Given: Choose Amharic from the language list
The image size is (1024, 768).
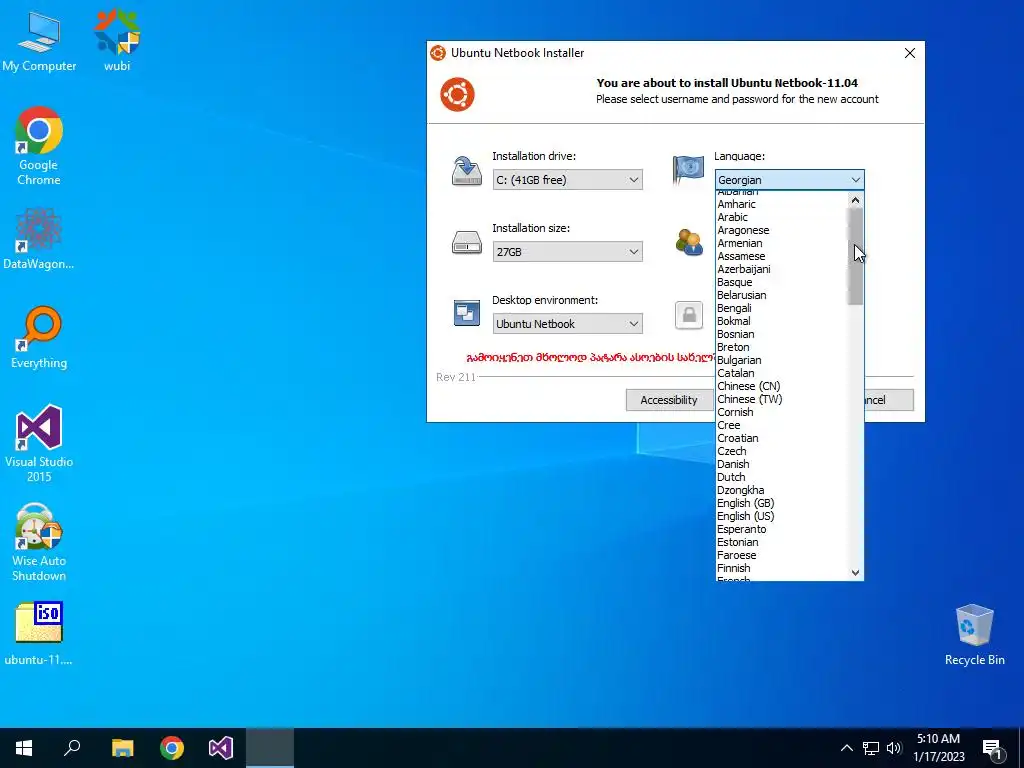Looking at the screenshot, I should (781, 204).
